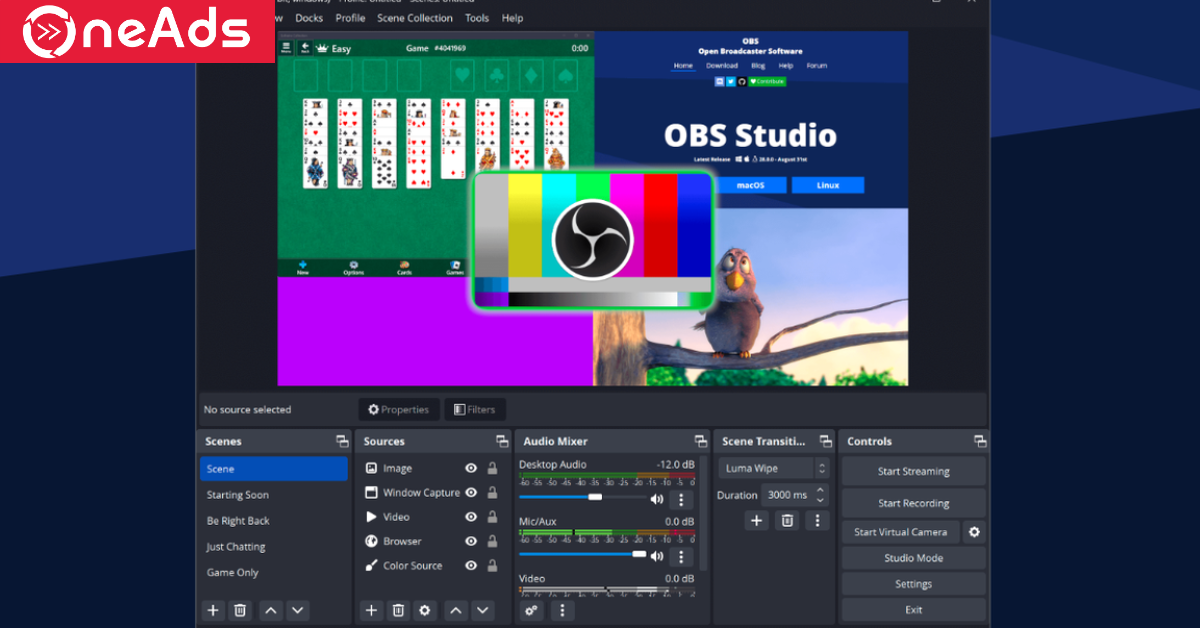Select the 'Be Right Back' scene

point(274,521)
